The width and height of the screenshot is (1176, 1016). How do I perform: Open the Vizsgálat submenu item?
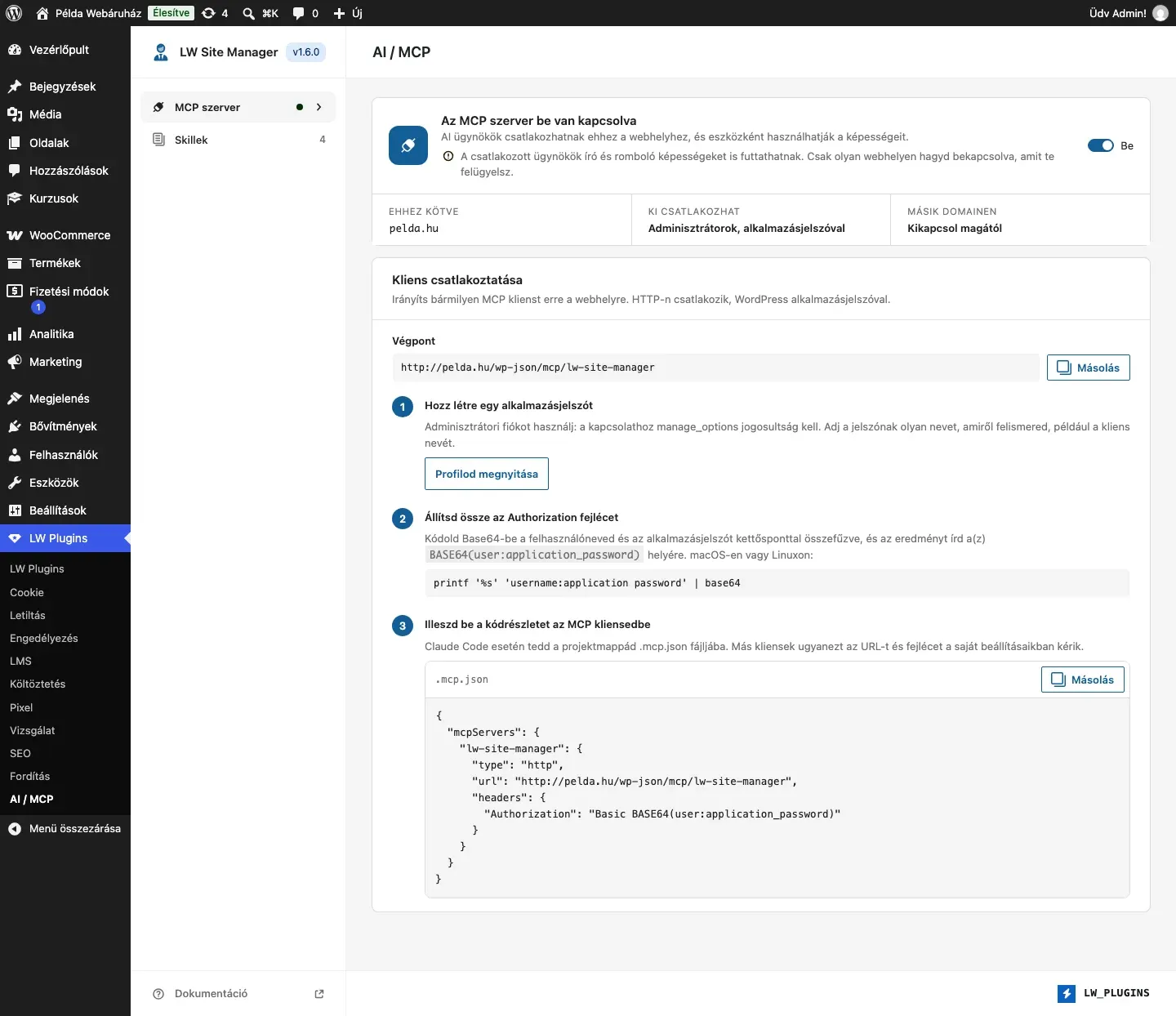coord(33,730)
